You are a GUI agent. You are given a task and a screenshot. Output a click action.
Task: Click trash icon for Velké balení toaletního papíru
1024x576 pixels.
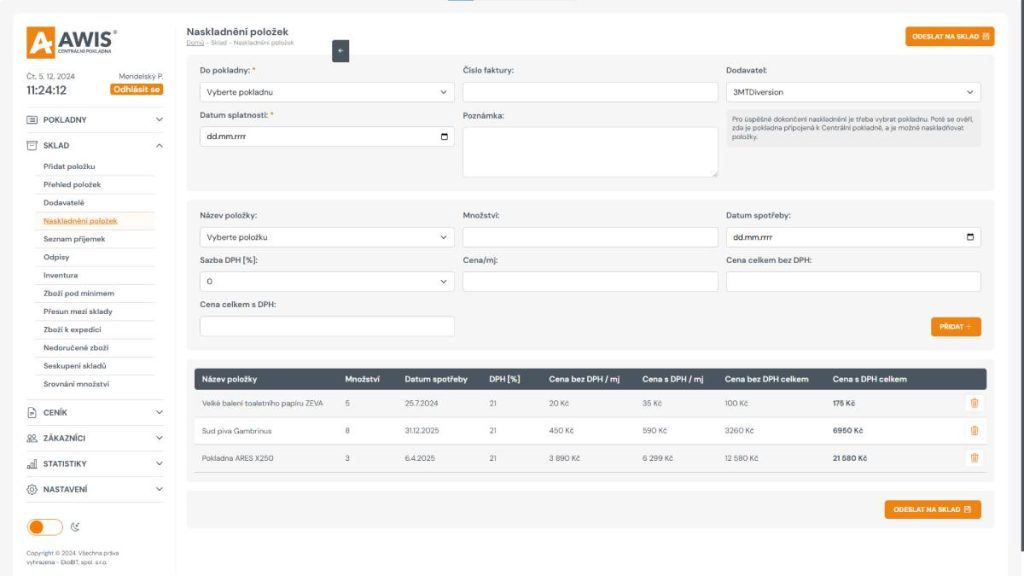[974, 403]
